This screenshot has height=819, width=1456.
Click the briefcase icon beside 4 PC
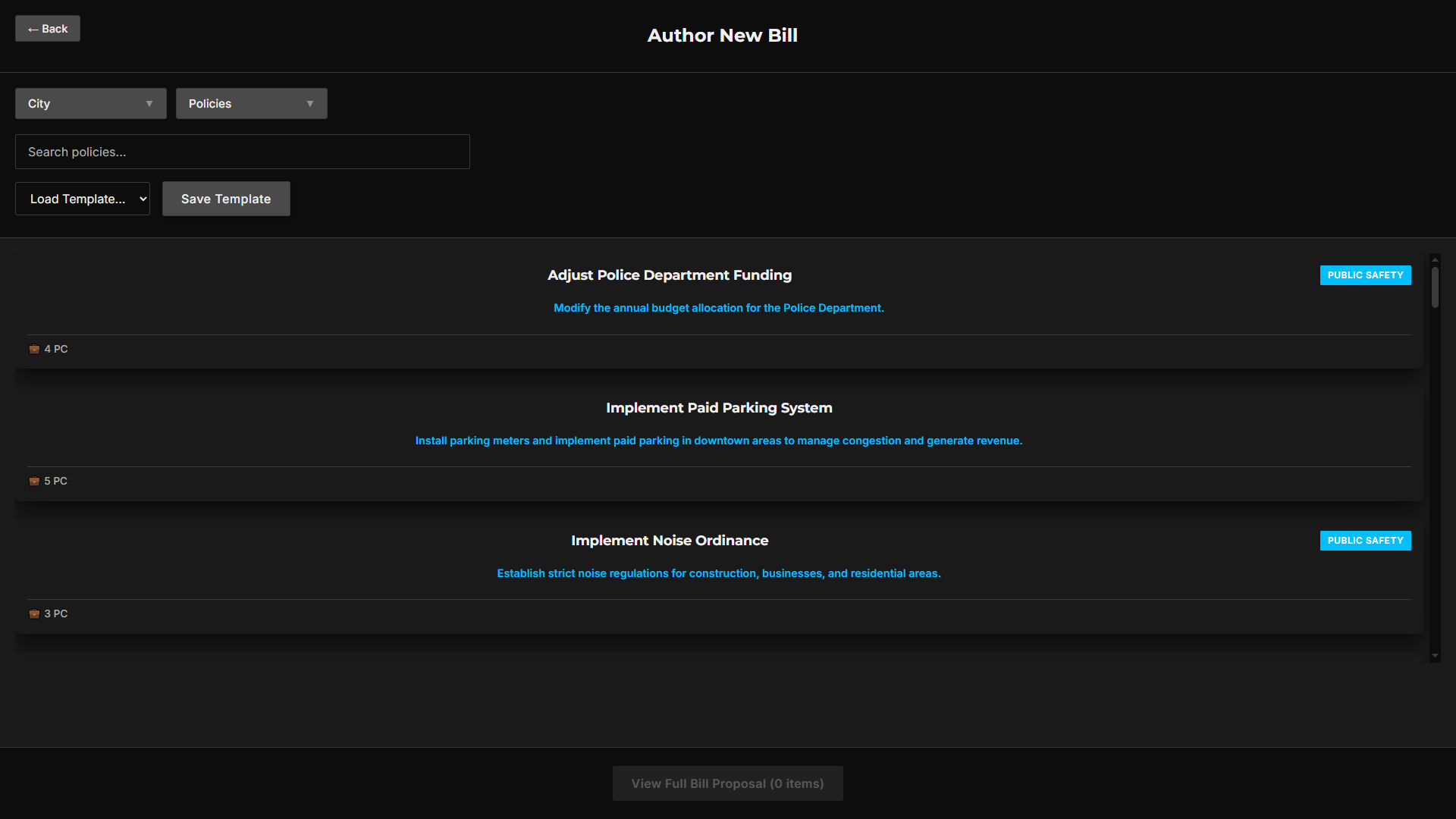tap(34, 350)
